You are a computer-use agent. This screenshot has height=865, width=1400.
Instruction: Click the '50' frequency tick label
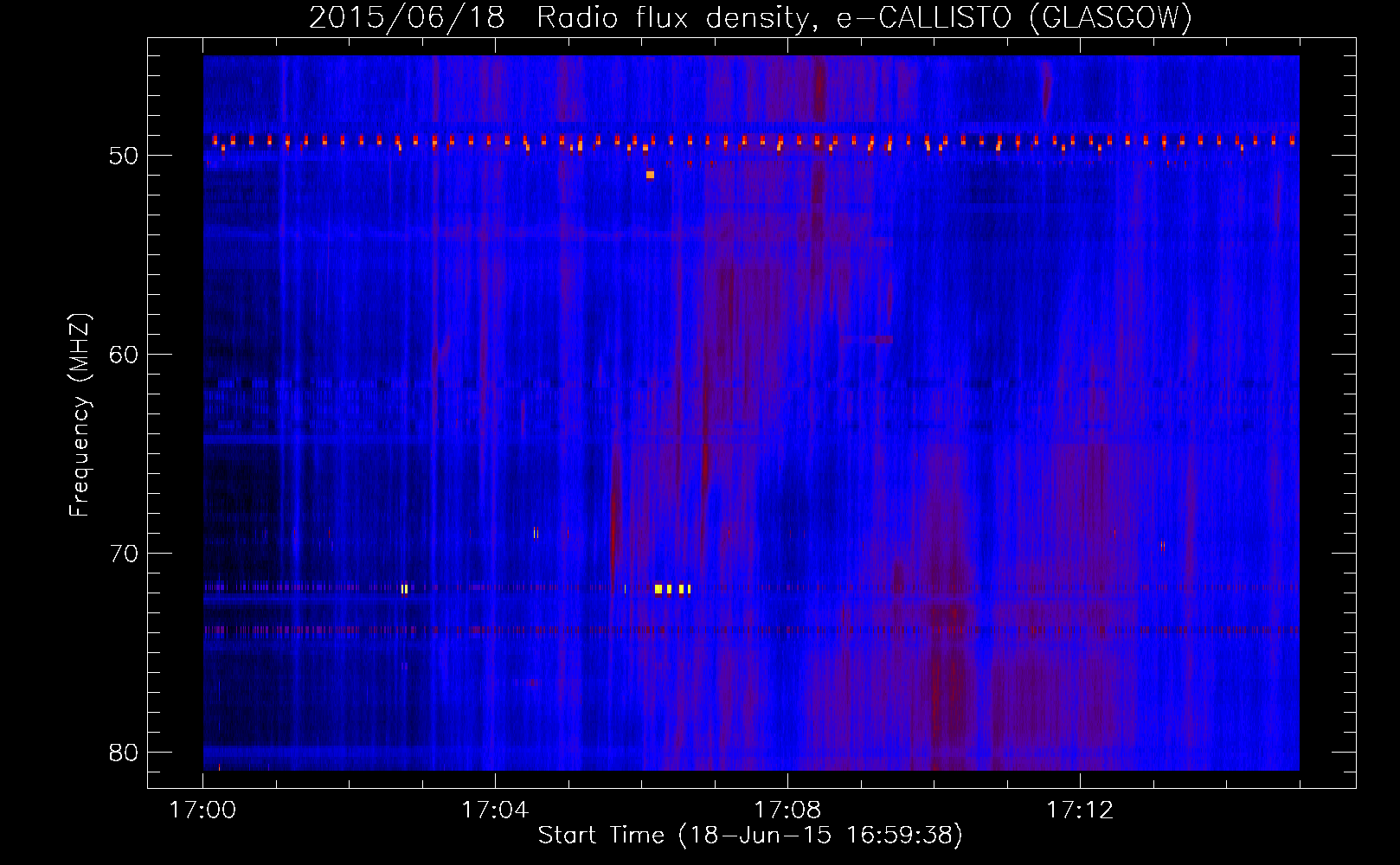pyautogui.click(x=124, y=156)
